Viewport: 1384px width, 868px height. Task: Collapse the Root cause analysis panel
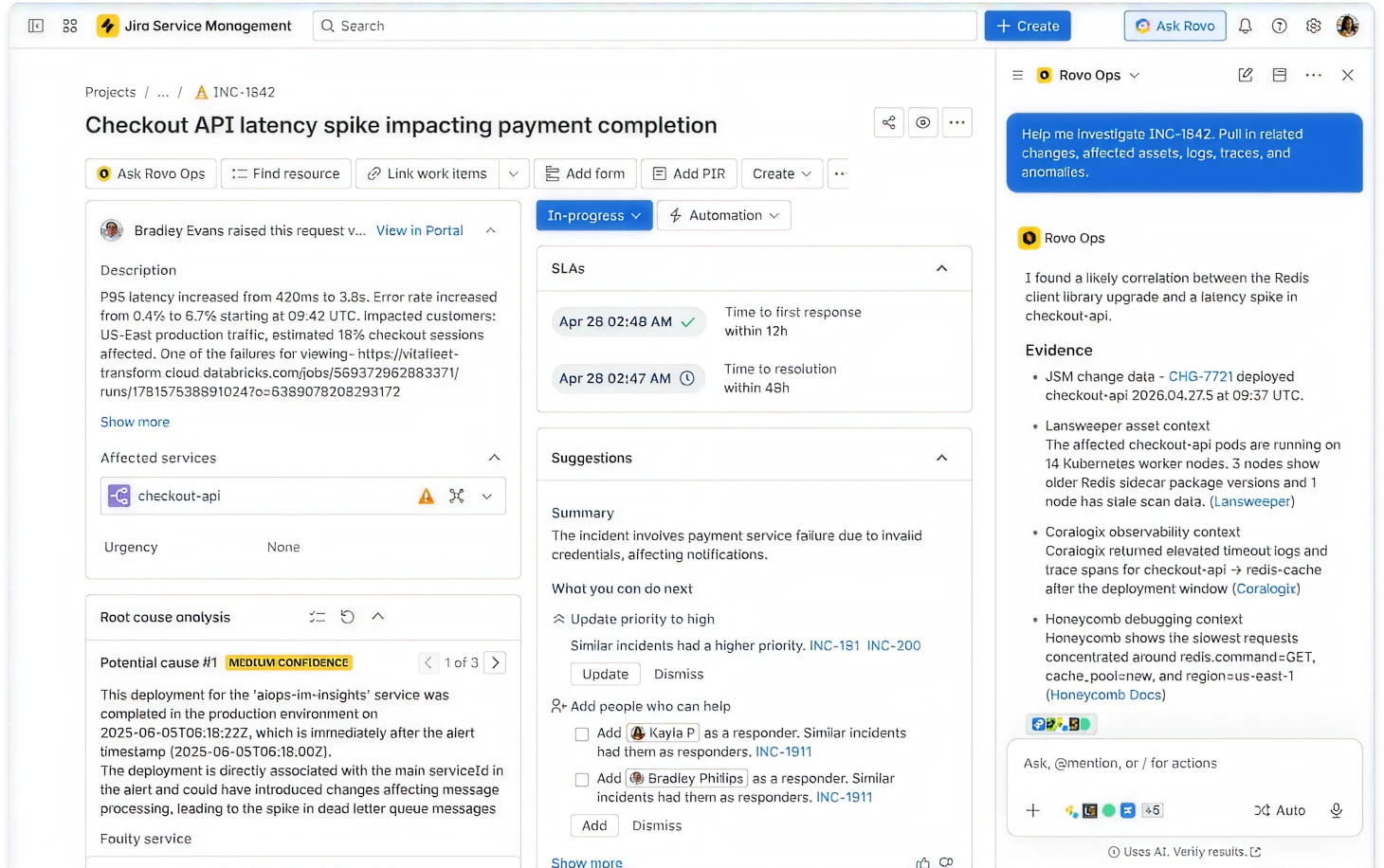(x=378, y=617)
